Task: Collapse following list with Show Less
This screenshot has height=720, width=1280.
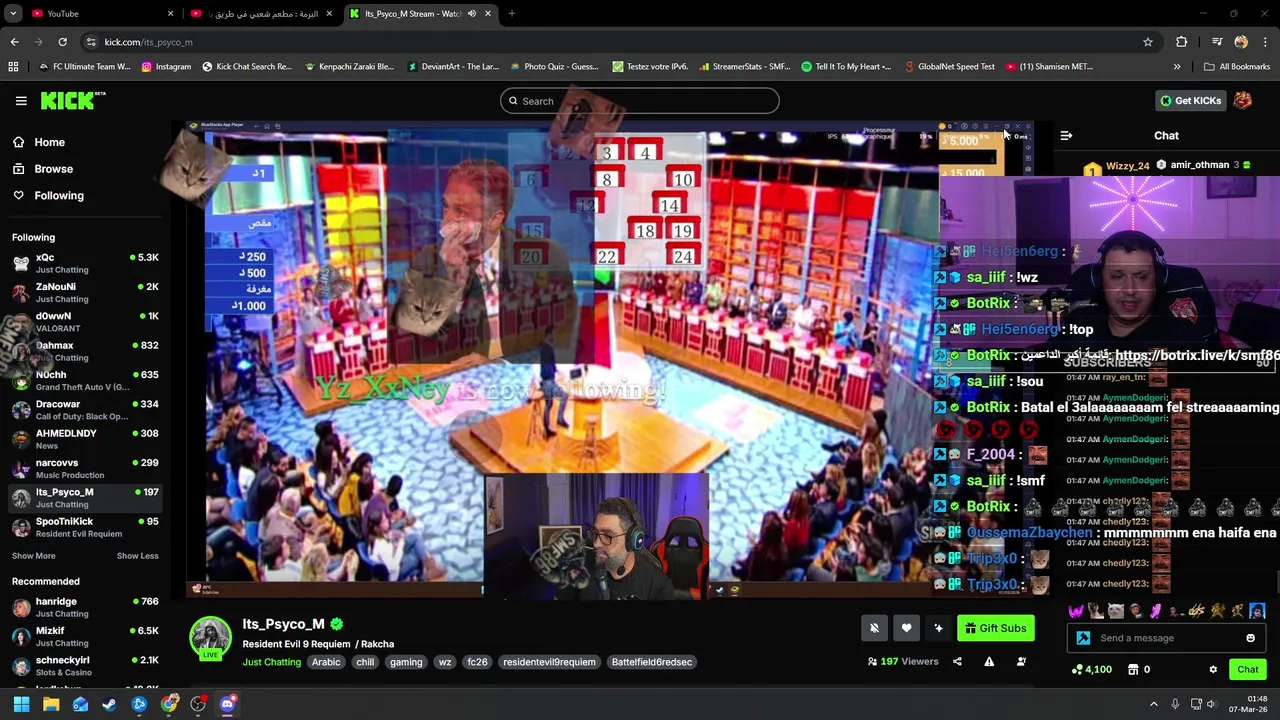Action: tap(137, 556)
